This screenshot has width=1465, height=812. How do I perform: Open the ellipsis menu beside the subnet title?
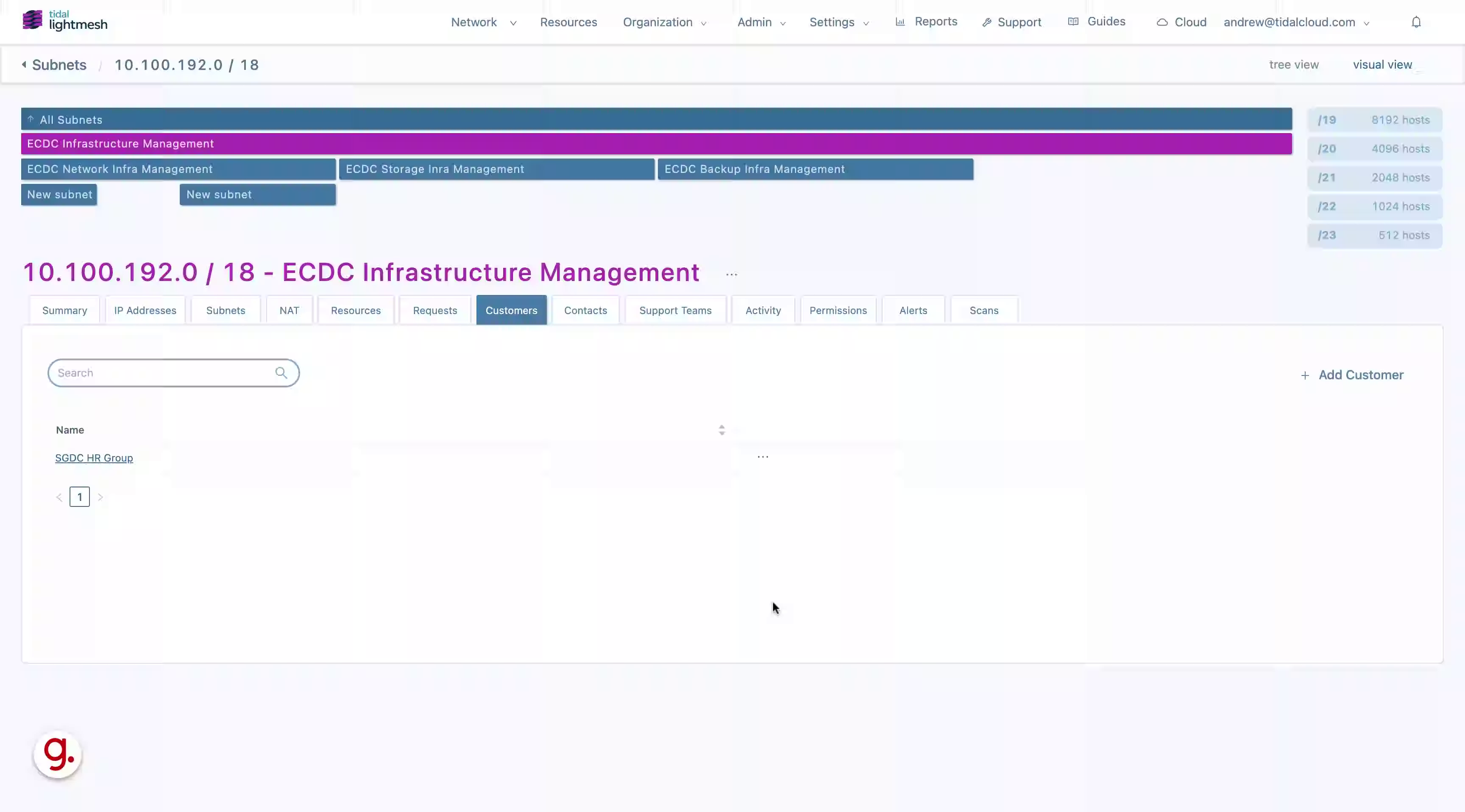[731, 275]
